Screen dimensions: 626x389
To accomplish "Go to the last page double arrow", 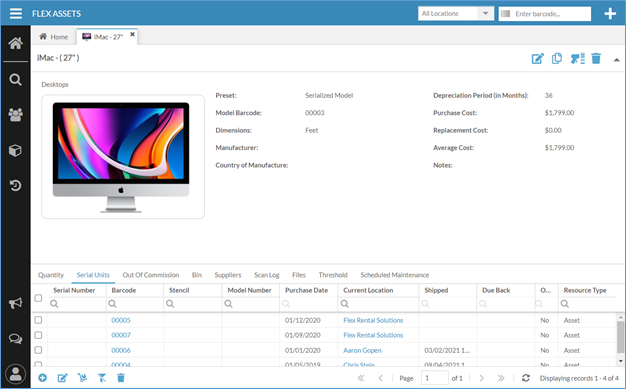I will click(x=501, y=378).
